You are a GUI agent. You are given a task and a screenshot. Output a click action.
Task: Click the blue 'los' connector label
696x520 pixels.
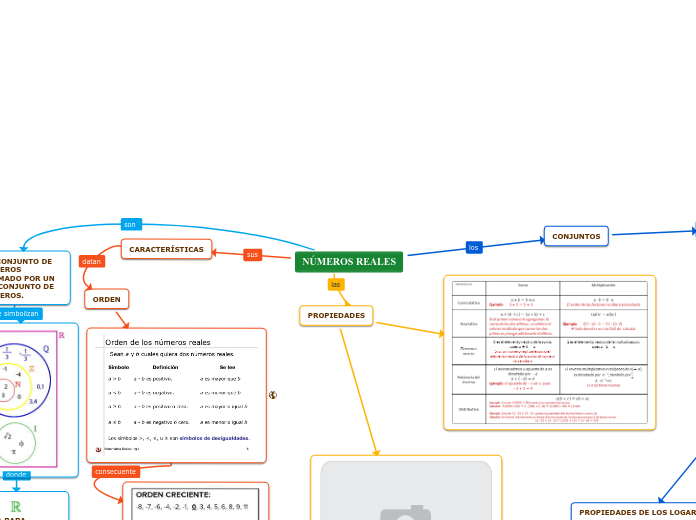(474, 247)
